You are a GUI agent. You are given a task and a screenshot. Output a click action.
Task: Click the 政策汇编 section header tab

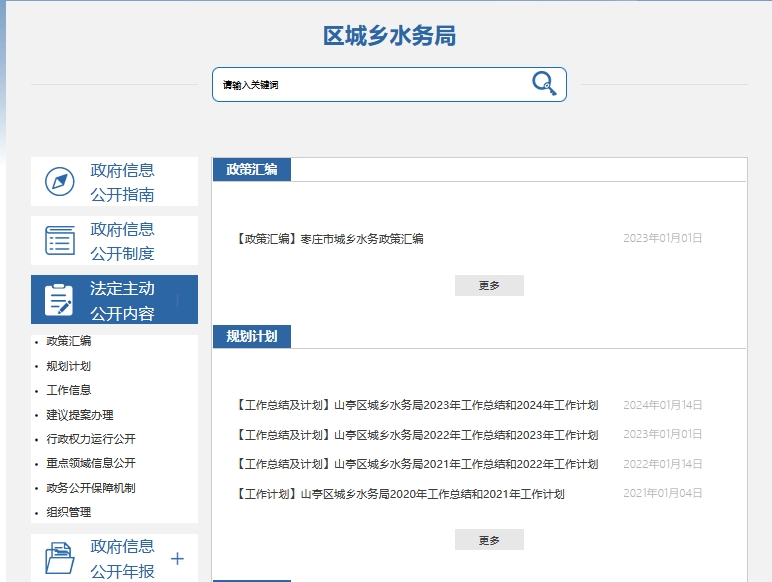pyautogui.click(x=252, y=169)
